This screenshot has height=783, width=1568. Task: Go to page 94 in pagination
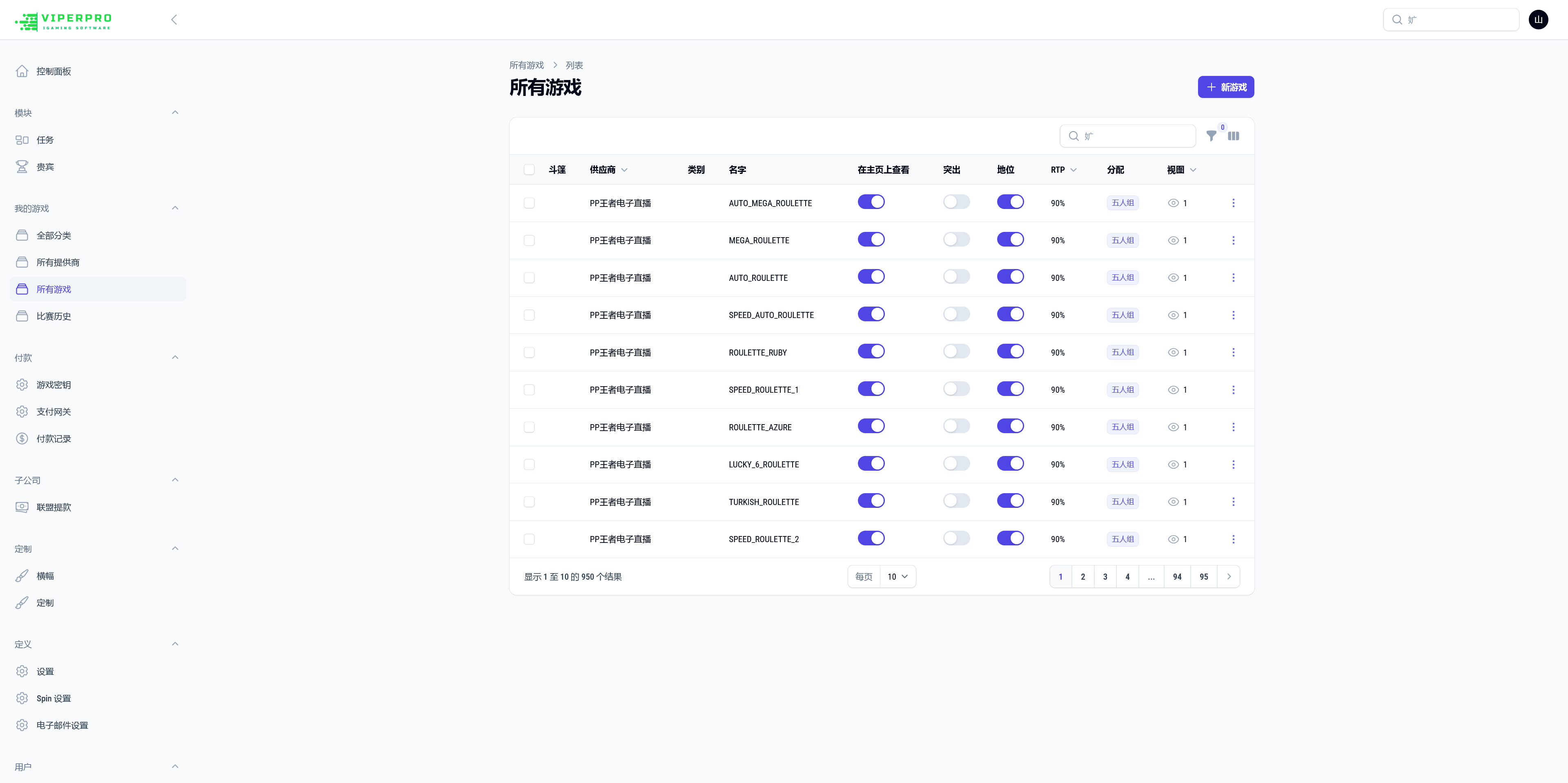[x=1177, y=576]
